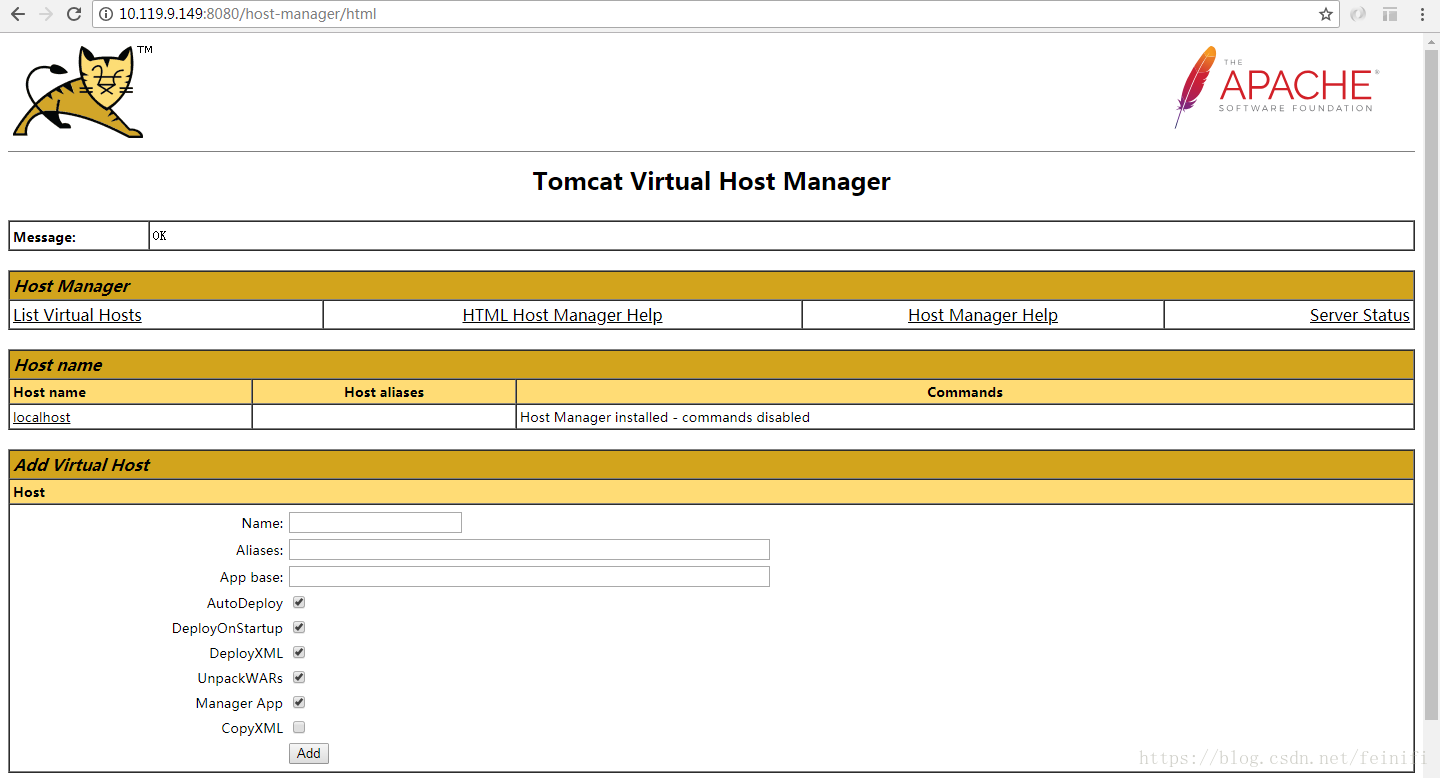Screen dimensions: 1440x778
Task: Click the 'Add Virtual Host' section title
Action: pos(82,465)
